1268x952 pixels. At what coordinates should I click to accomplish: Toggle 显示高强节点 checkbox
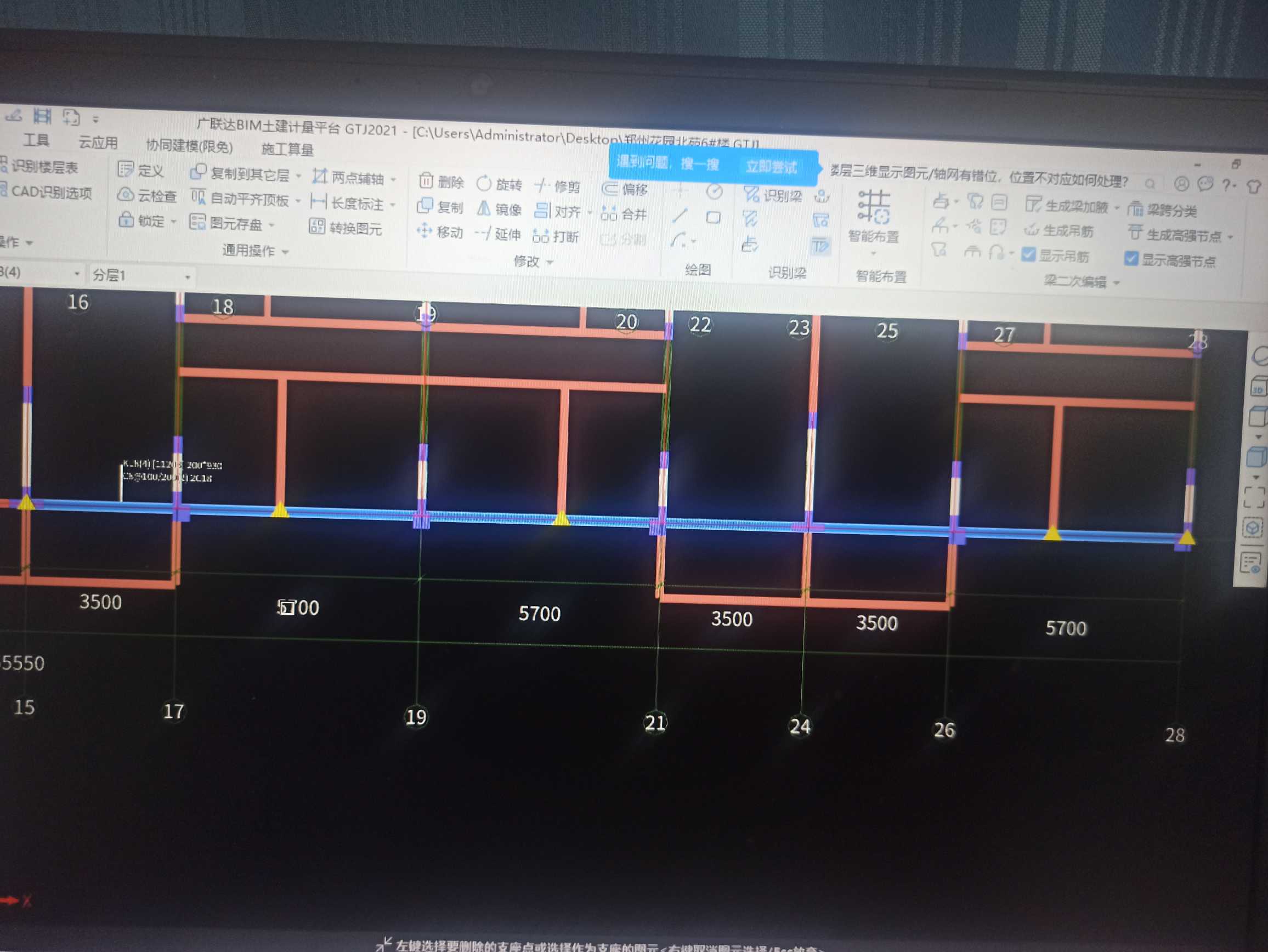pos(1131,258)
